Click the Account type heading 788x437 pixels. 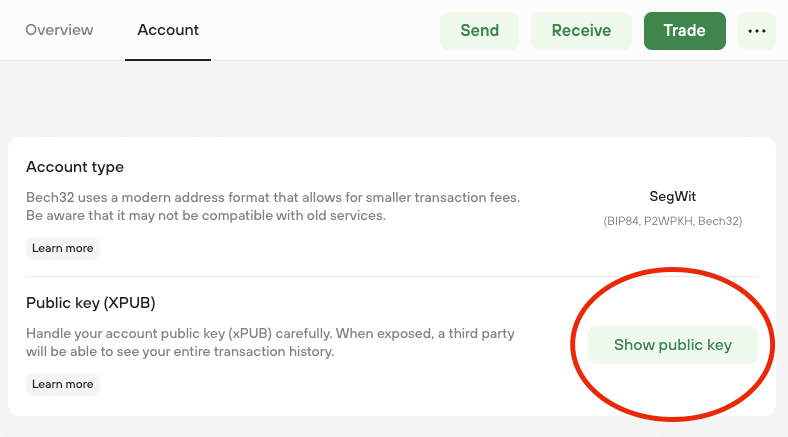(75, 167)
